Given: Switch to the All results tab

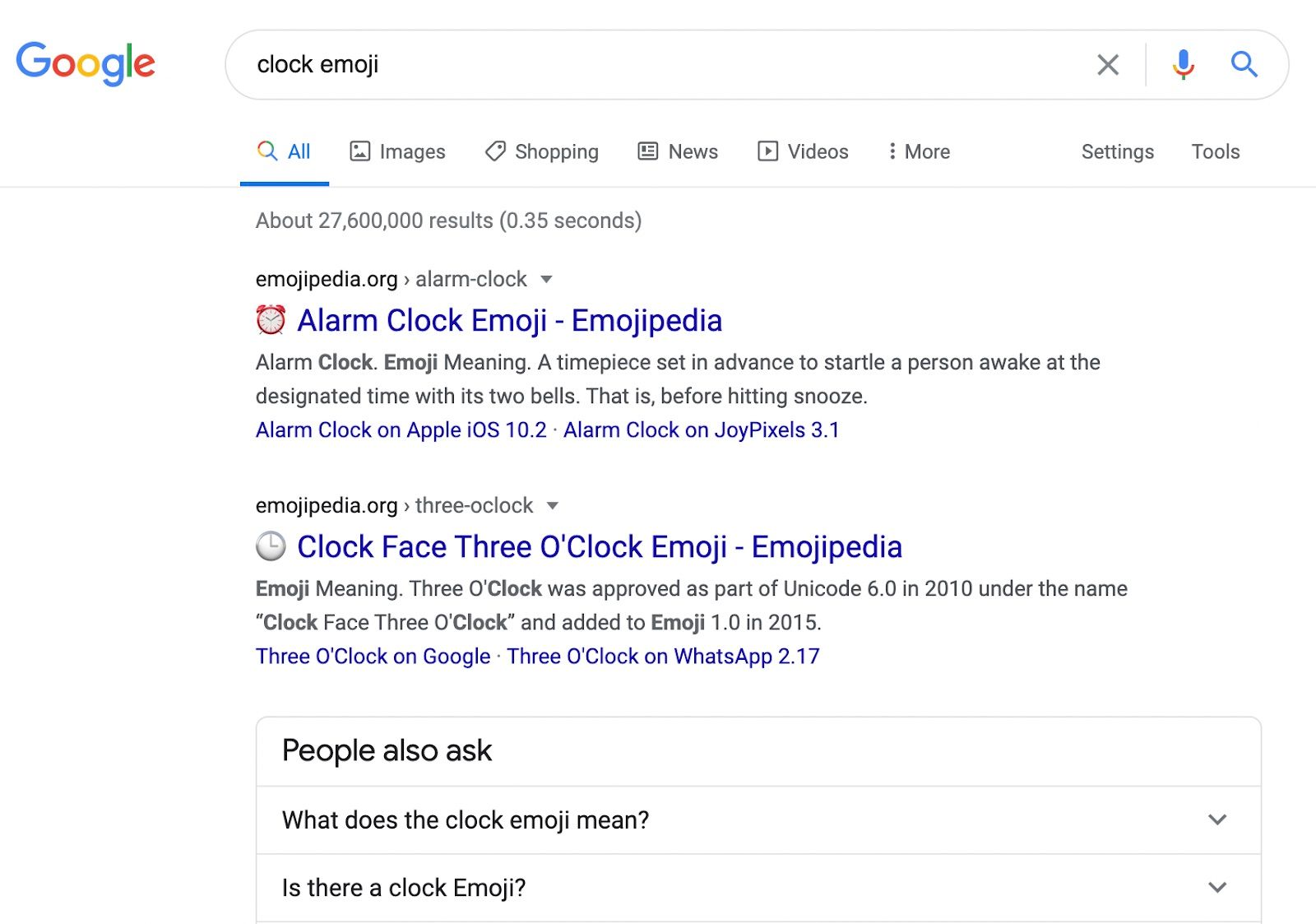Looking at the screenshot, I should click(x=285, y=151).
